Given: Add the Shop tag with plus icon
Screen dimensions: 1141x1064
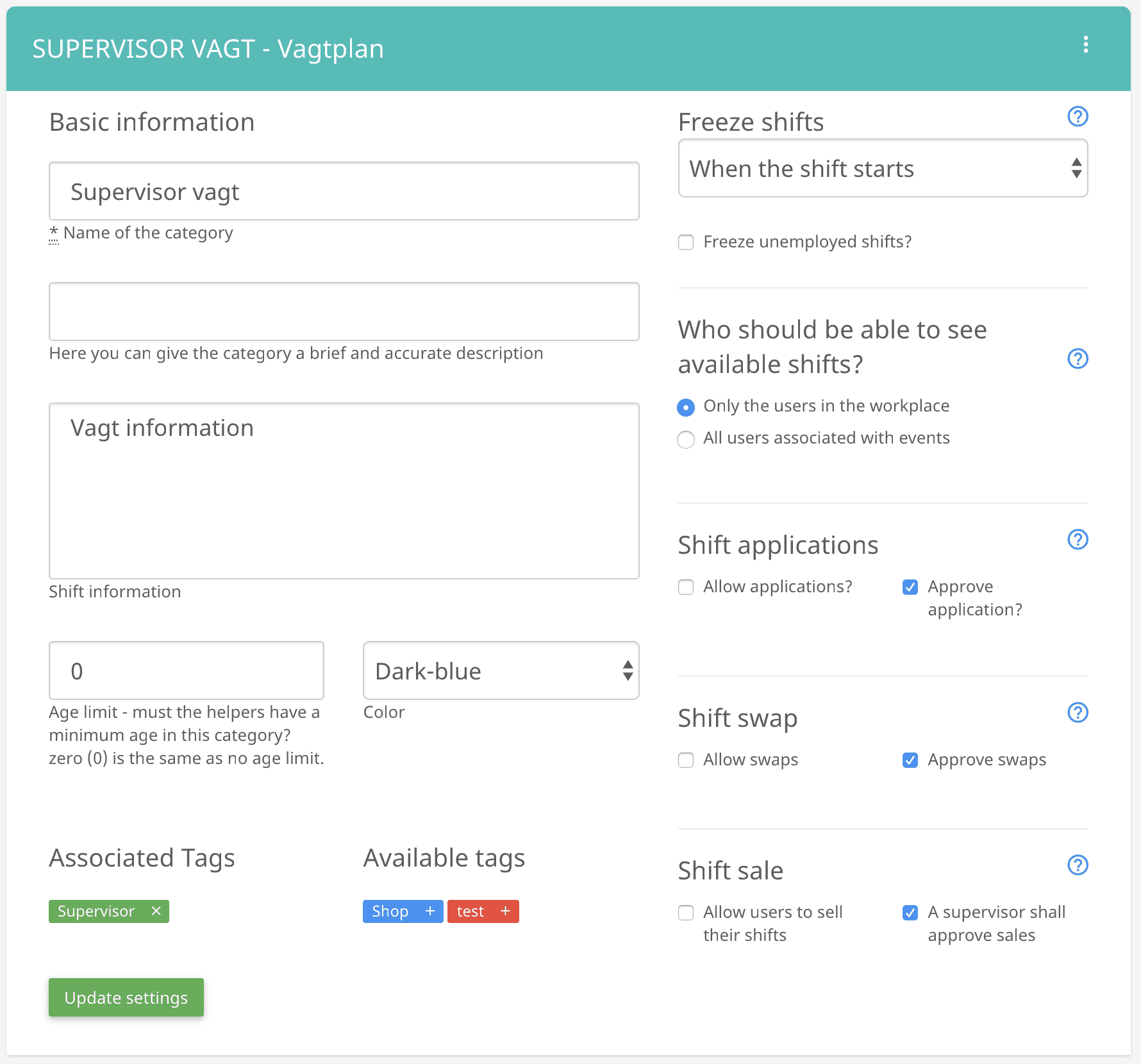Looking at the screenshot, I should click(430, 911).
